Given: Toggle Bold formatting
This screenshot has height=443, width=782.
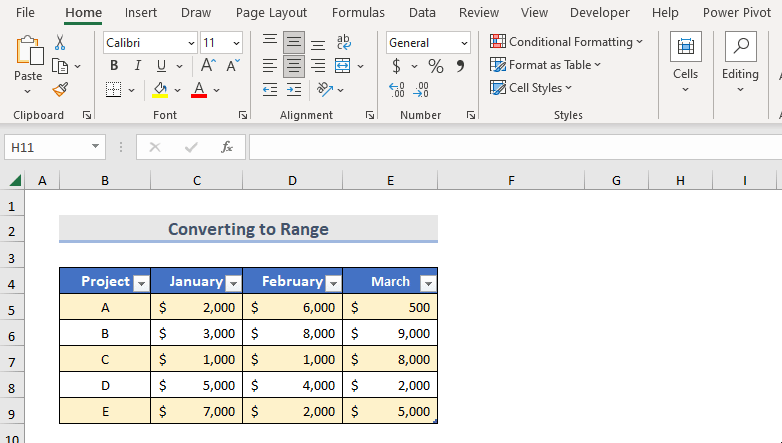Looking at the screenshot, I should 114,65.
